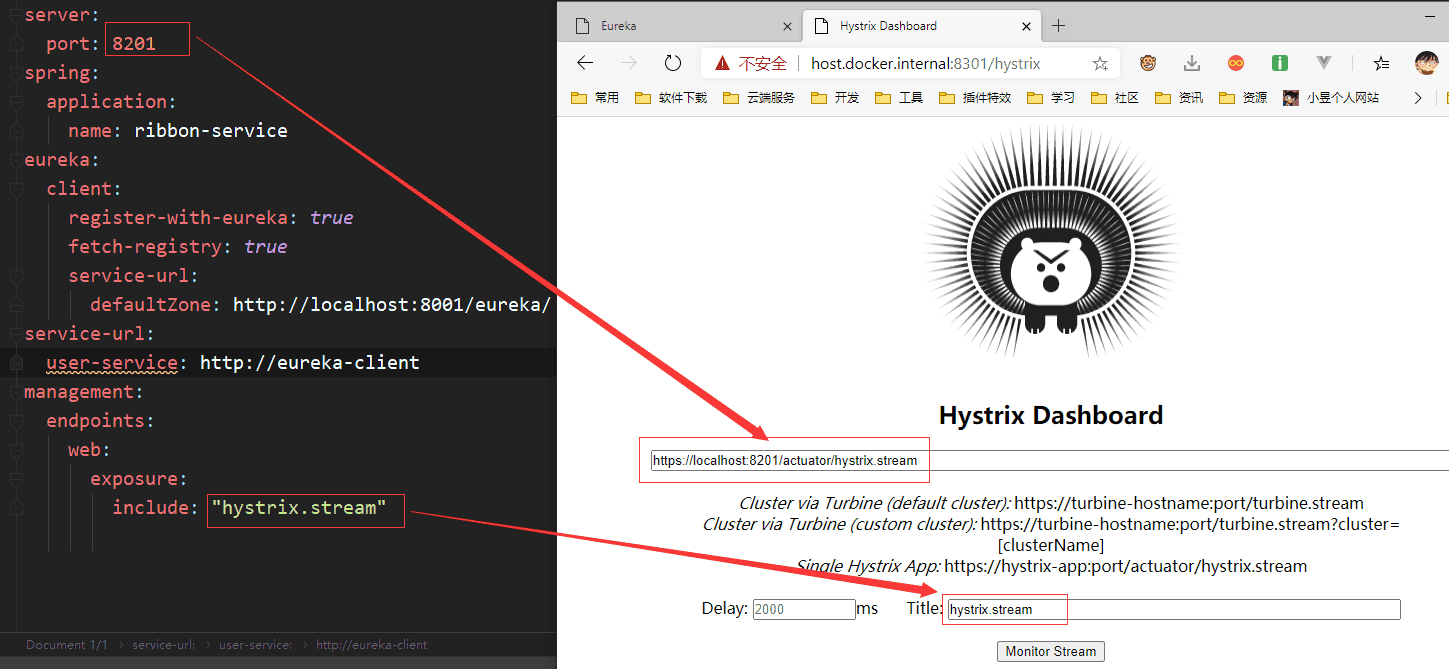Viewport: 1449px width, 669px height.
Task: Open the 小昱个人网站 bookmark
Action: click(1331, 97)
